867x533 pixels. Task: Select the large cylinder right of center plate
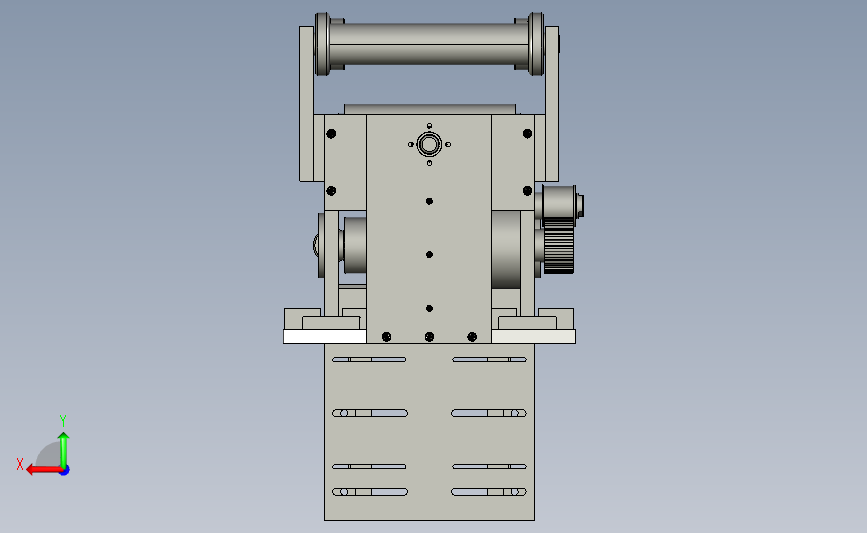(x=506, y=249)
